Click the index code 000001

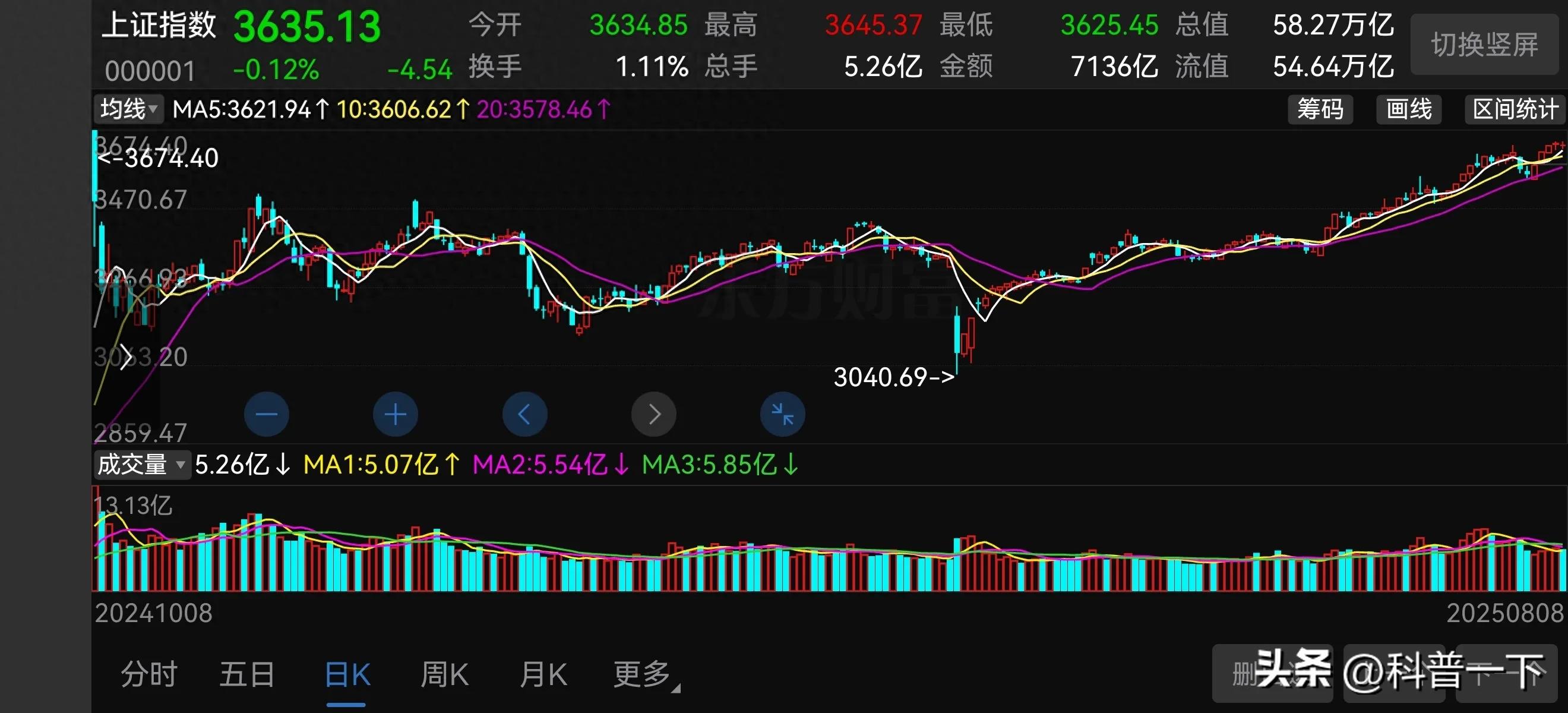tap(150, 71)
